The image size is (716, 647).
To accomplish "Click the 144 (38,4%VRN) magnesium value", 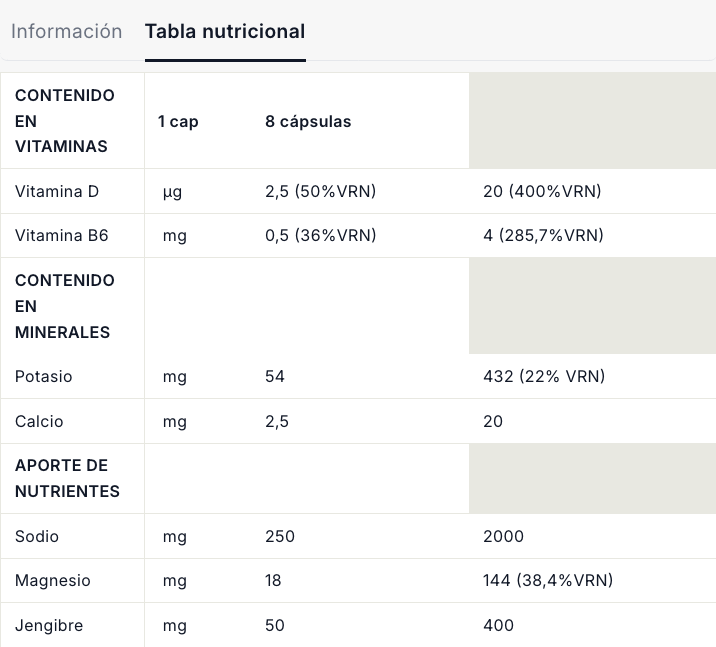I will 548,581.
